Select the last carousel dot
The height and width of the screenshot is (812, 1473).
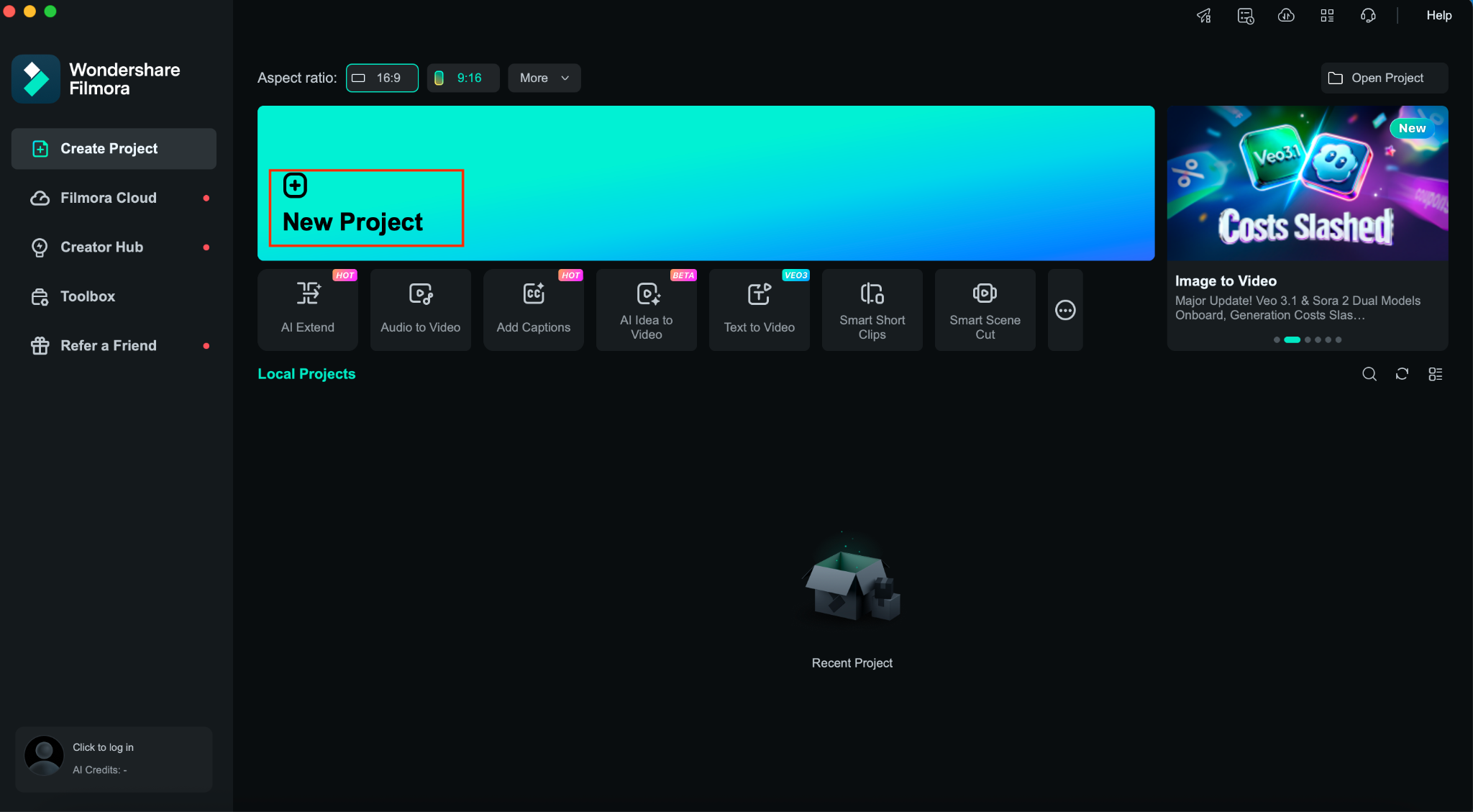pos(1339,339)
